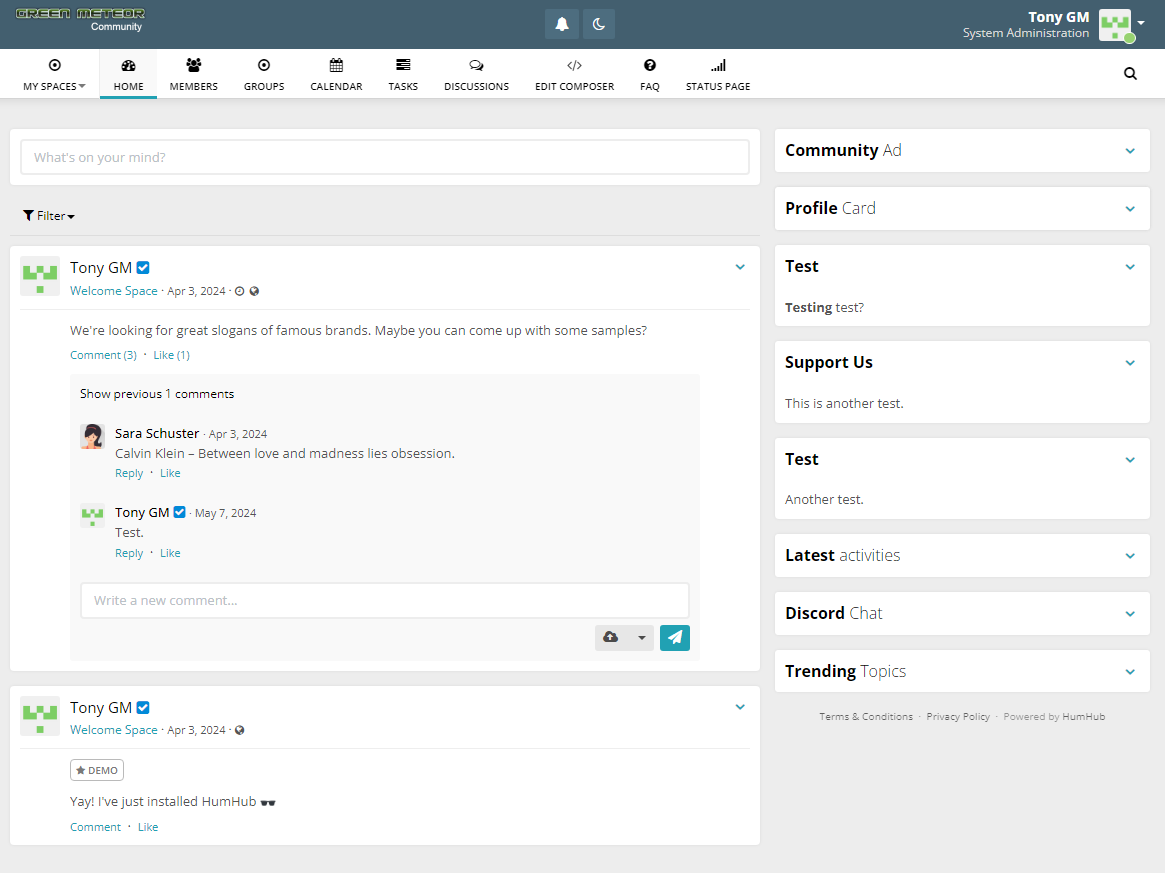Click the upload file cloud icon

pos(611,638)
